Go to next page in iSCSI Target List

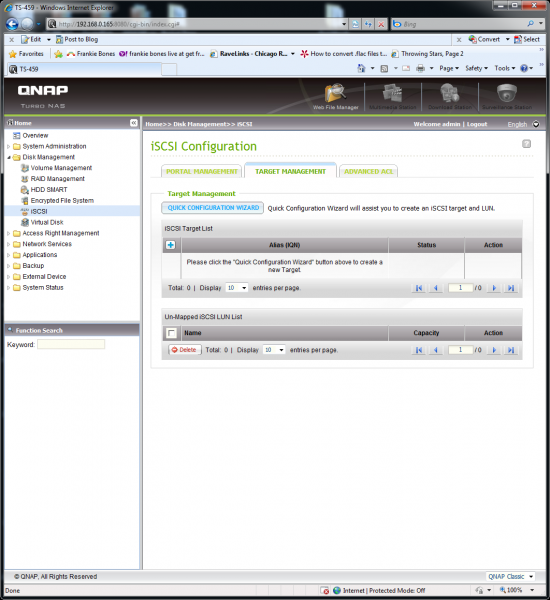point(494,288)
